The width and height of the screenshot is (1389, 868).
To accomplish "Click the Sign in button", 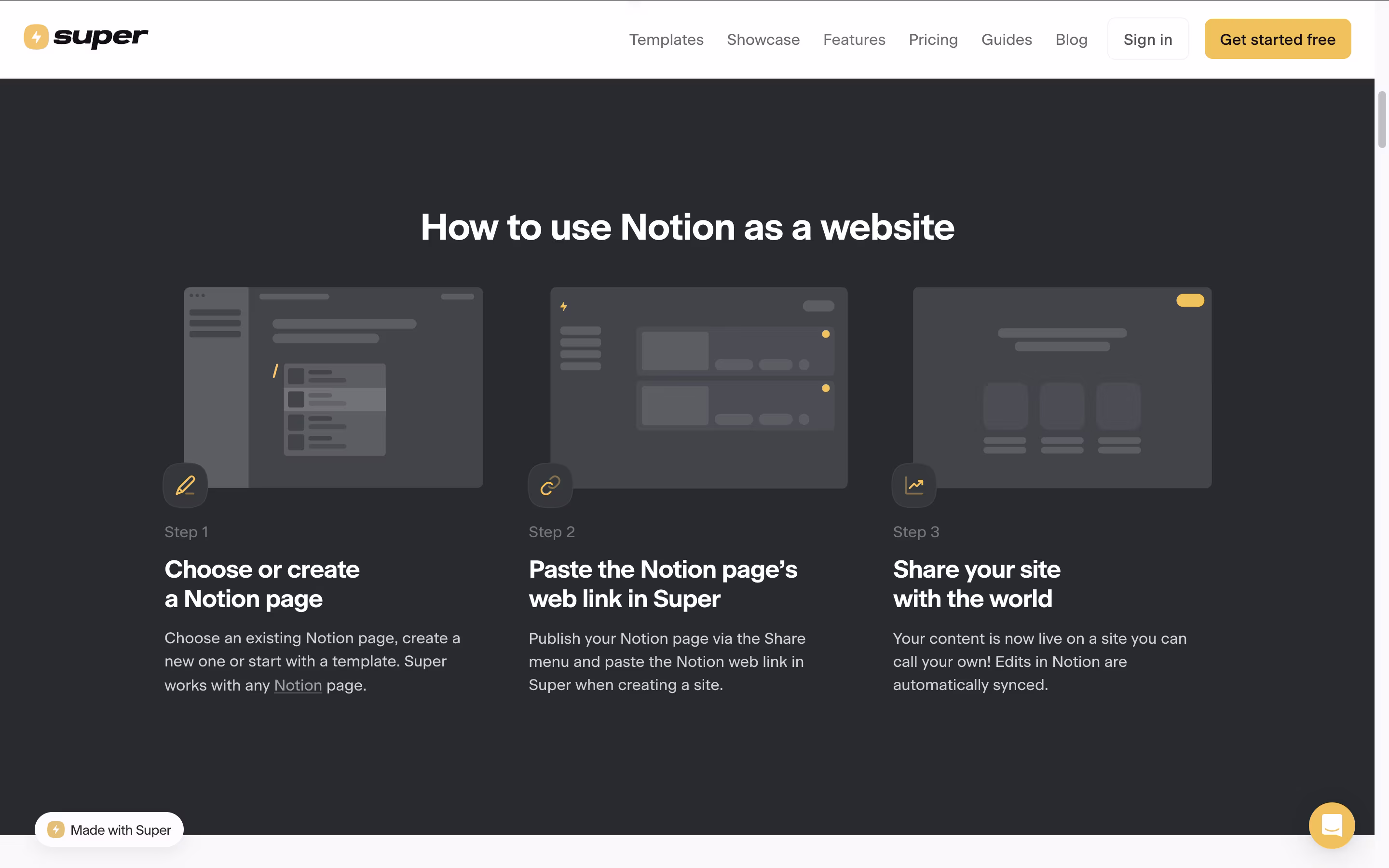I will [x=1147, y=40].
